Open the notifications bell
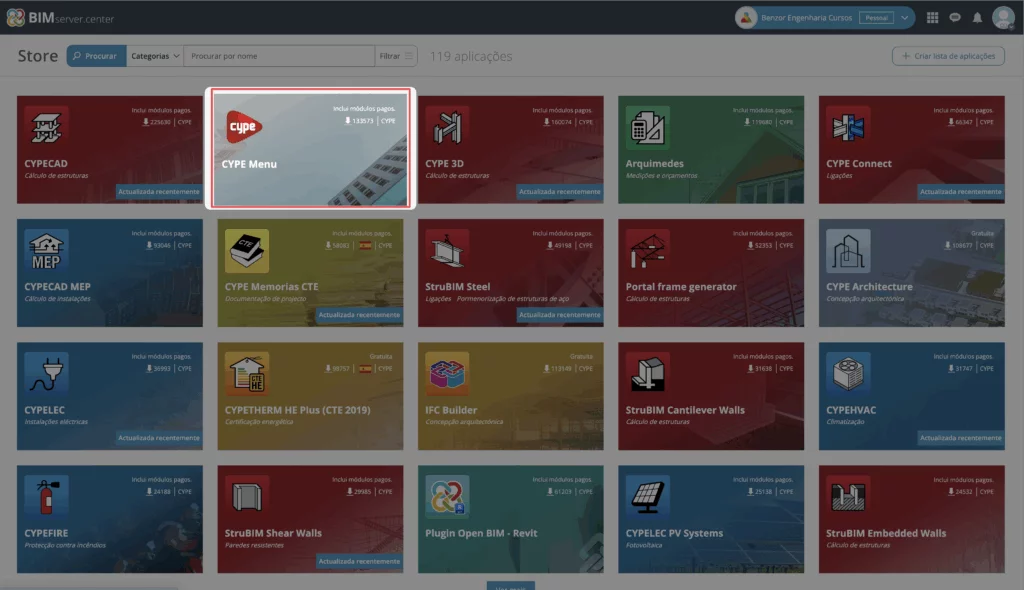Image resolution: width=1024 pixels, height=590 pixels. coord(977,17)
